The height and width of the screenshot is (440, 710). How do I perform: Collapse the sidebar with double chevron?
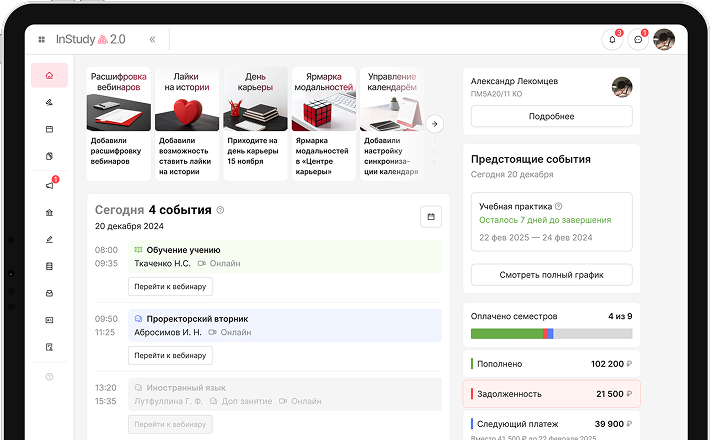pos(152,40)
